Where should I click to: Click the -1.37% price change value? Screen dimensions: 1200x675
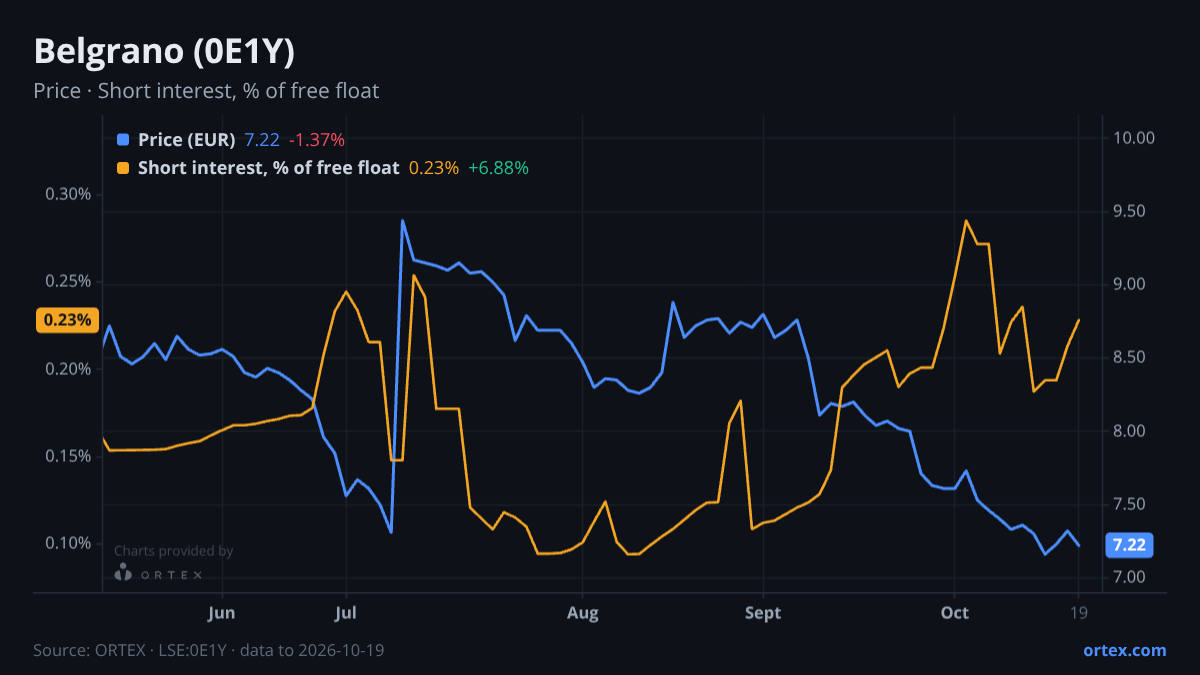pos(317,140)
